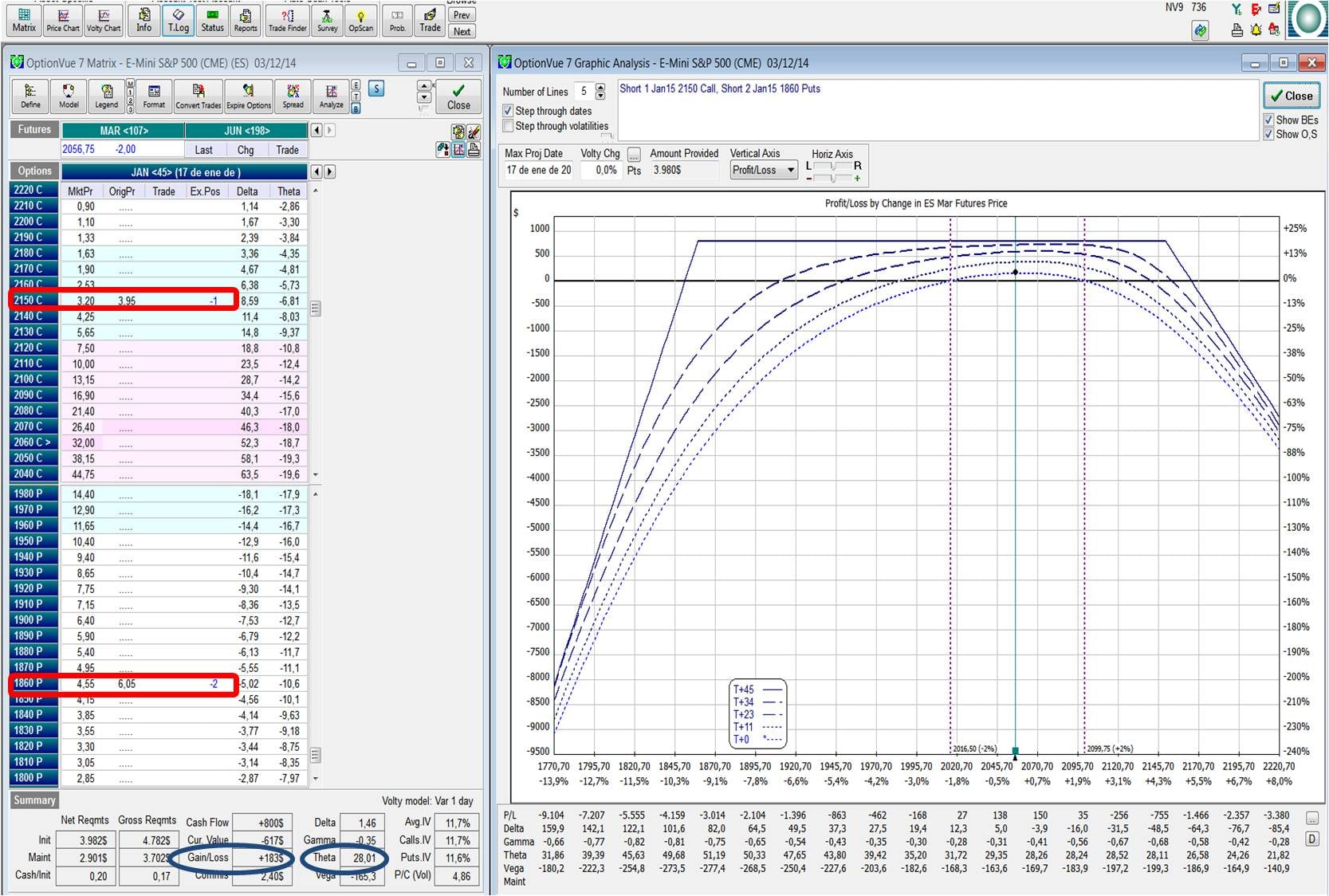This screenshot has height=896, width=1329.
Task: Open the Price Chart tool
Action: pyautogui.click(x=63, y=19)
